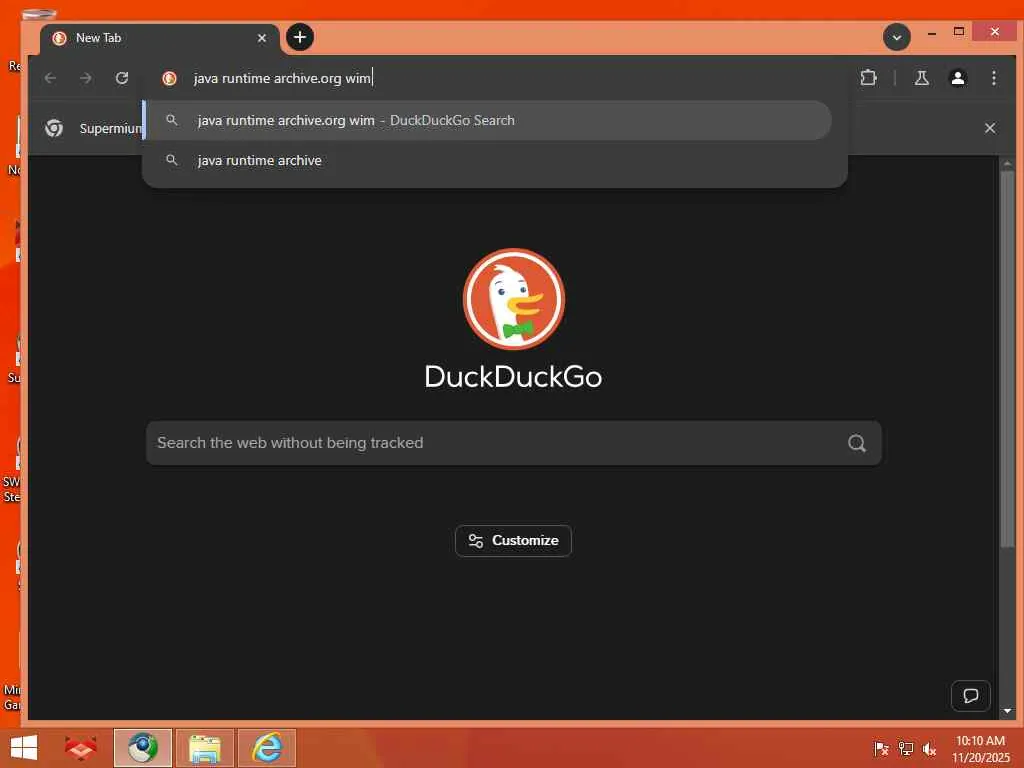Open the network tray icon

(x=905, y=748)
